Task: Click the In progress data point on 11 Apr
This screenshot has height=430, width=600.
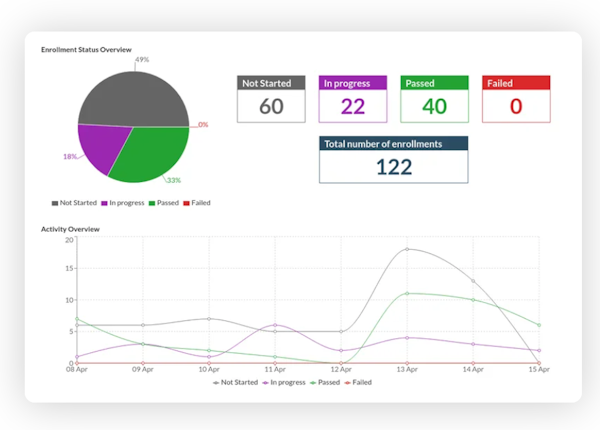Action: pos(275,325)
